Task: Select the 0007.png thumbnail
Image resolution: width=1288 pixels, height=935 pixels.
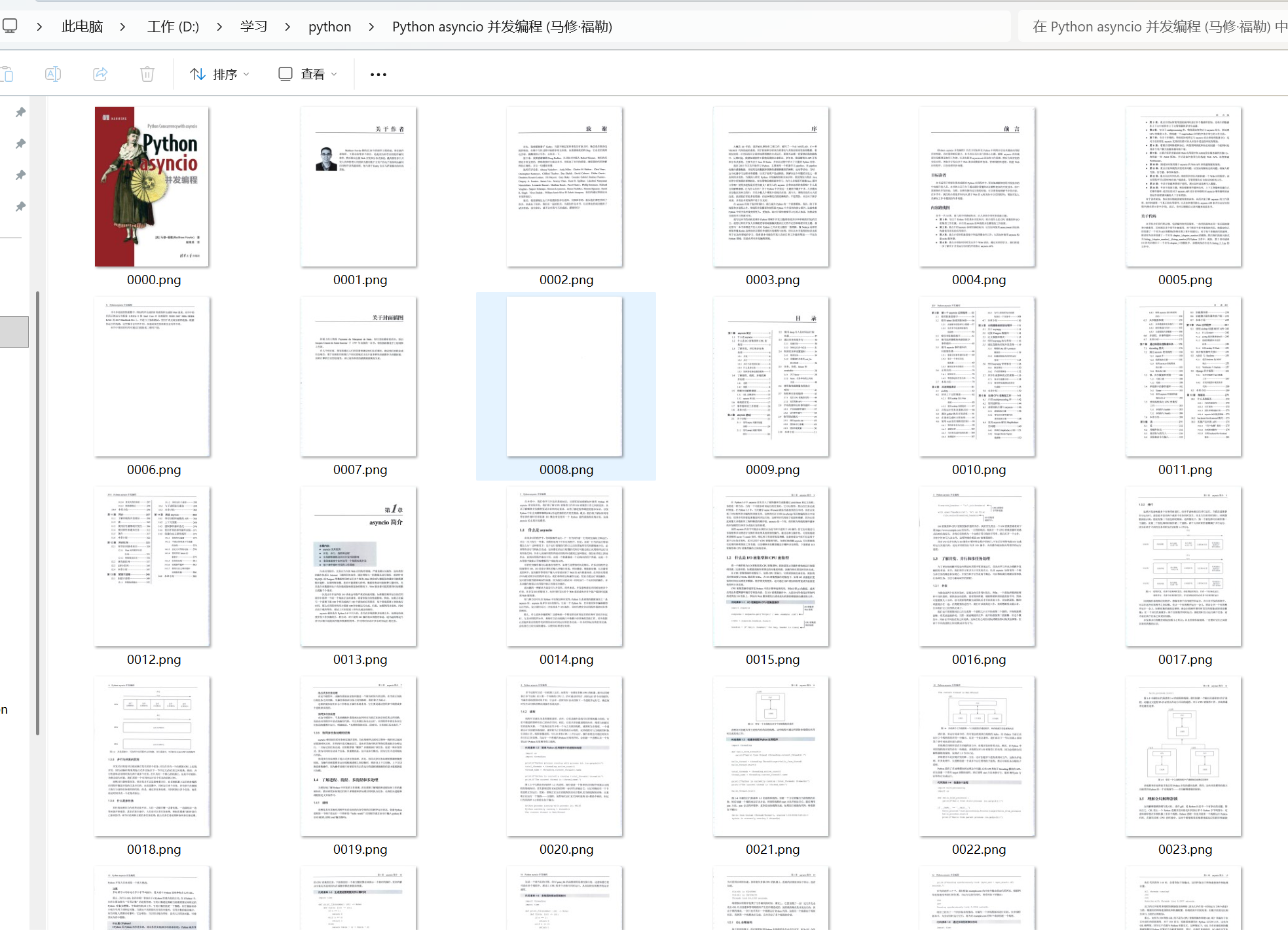Action: coord(358,376)
